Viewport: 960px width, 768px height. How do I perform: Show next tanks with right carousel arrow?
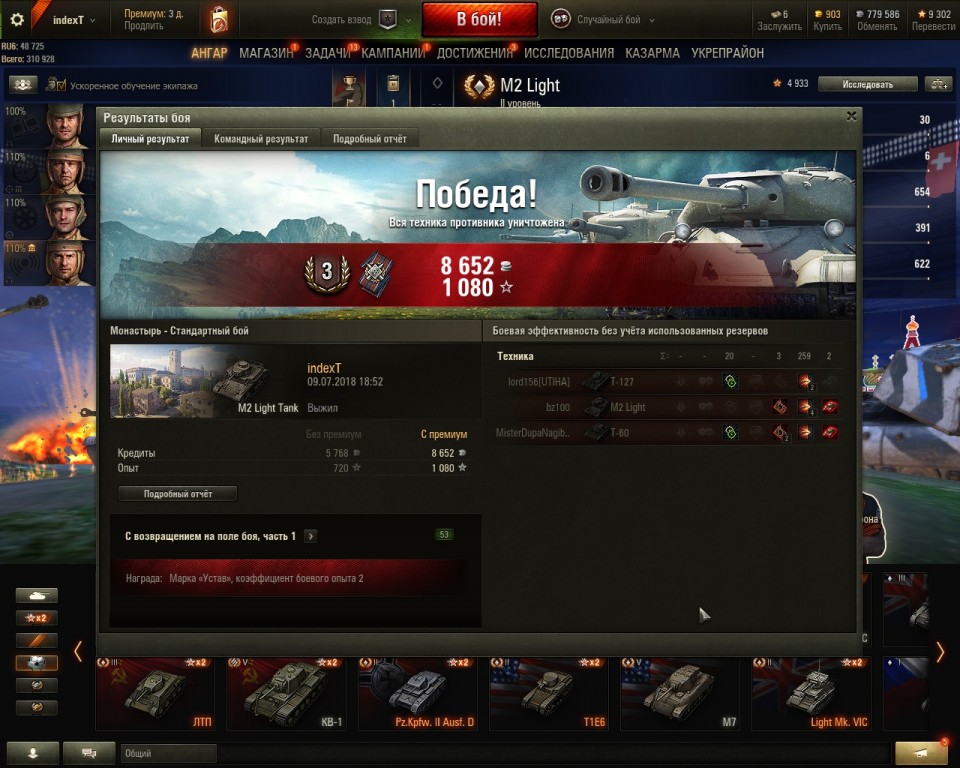[940, 652]
